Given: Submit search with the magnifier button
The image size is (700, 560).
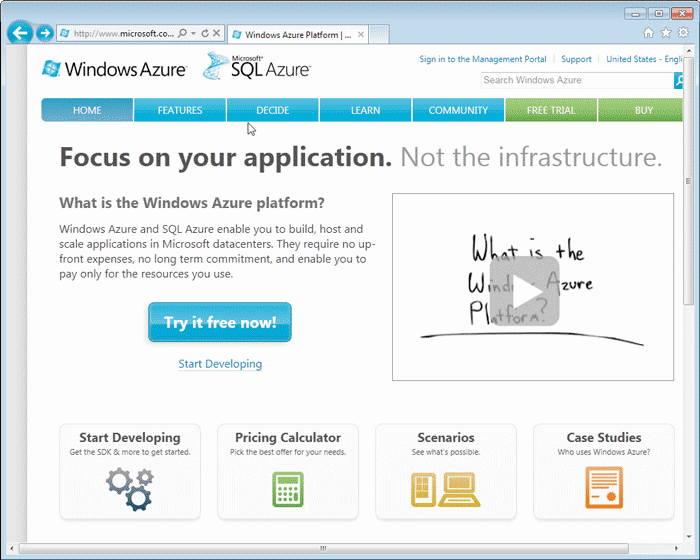Looking at the screenshot, I should 679,80.
